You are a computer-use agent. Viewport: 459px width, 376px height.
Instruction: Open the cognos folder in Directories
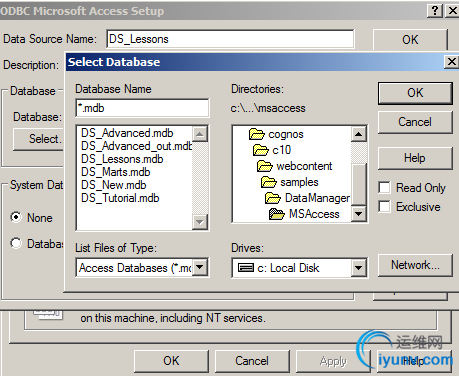tap(276, 134)
